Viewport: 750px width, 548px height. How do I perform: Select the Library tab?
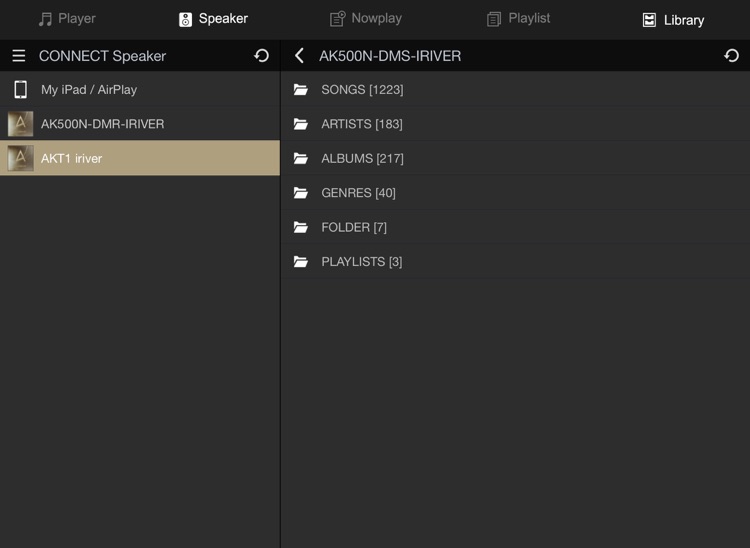click(673, 20)
